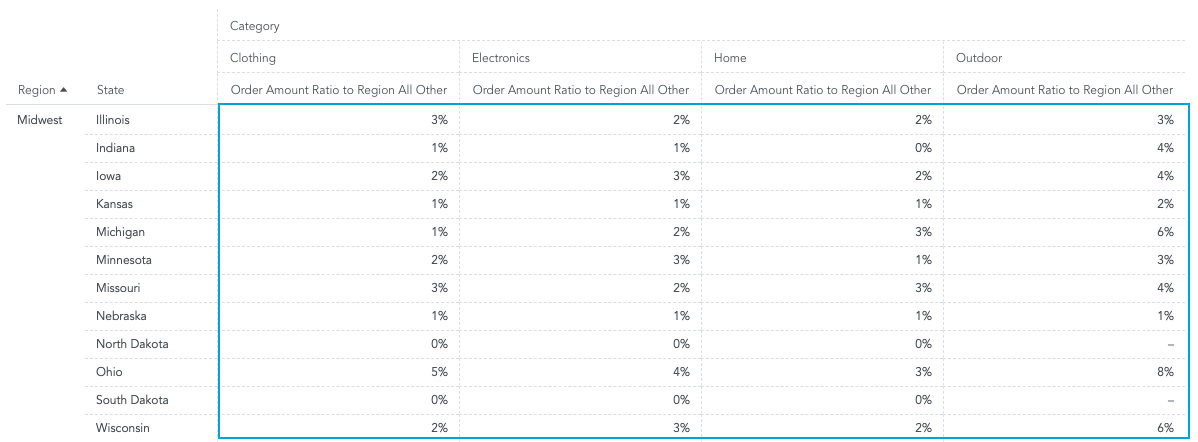
Task: Click the Michigan state row label
Action: click(x=120, y=232)
